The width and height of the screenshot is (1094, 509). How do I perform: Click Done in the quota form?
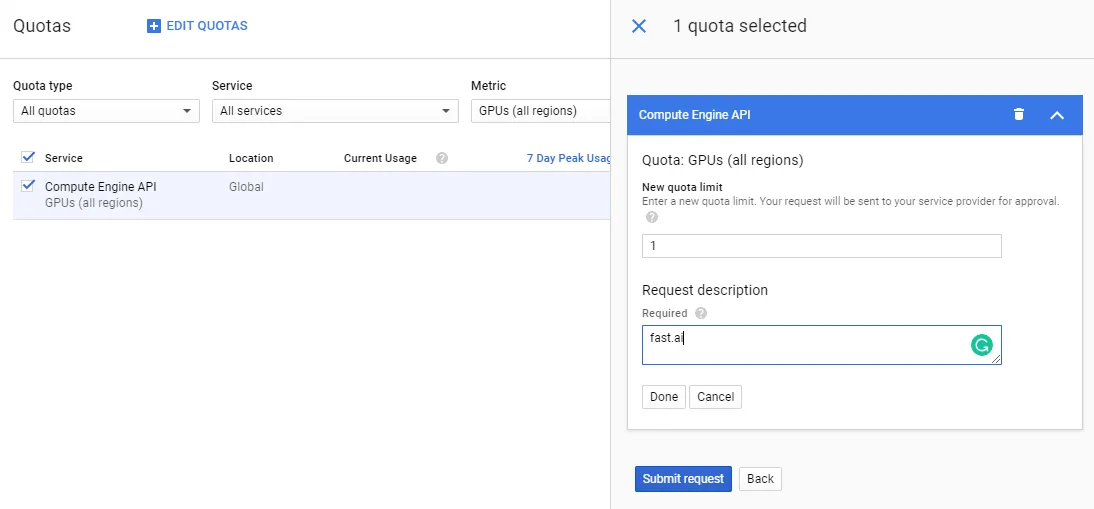coord(663,397)
